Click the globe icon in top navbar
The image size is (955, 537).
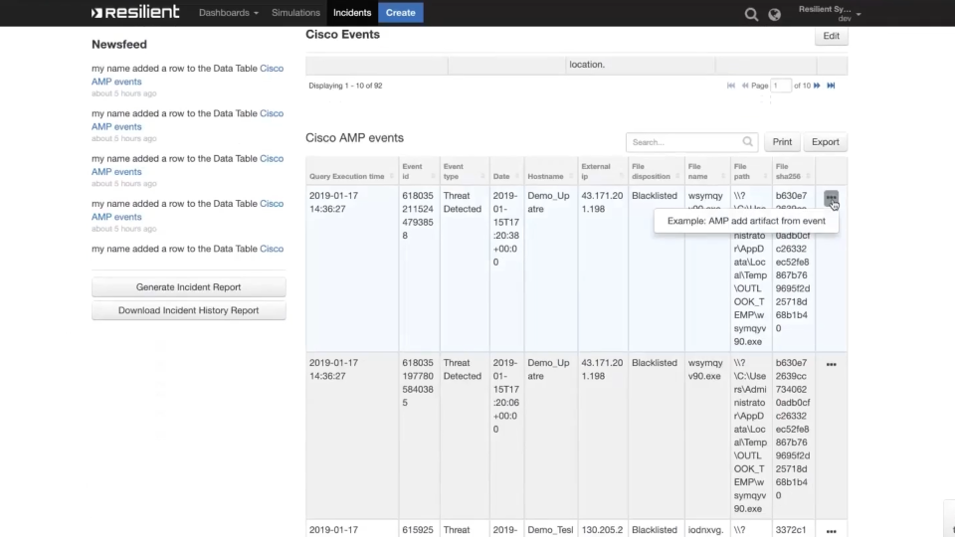(774, 14)
